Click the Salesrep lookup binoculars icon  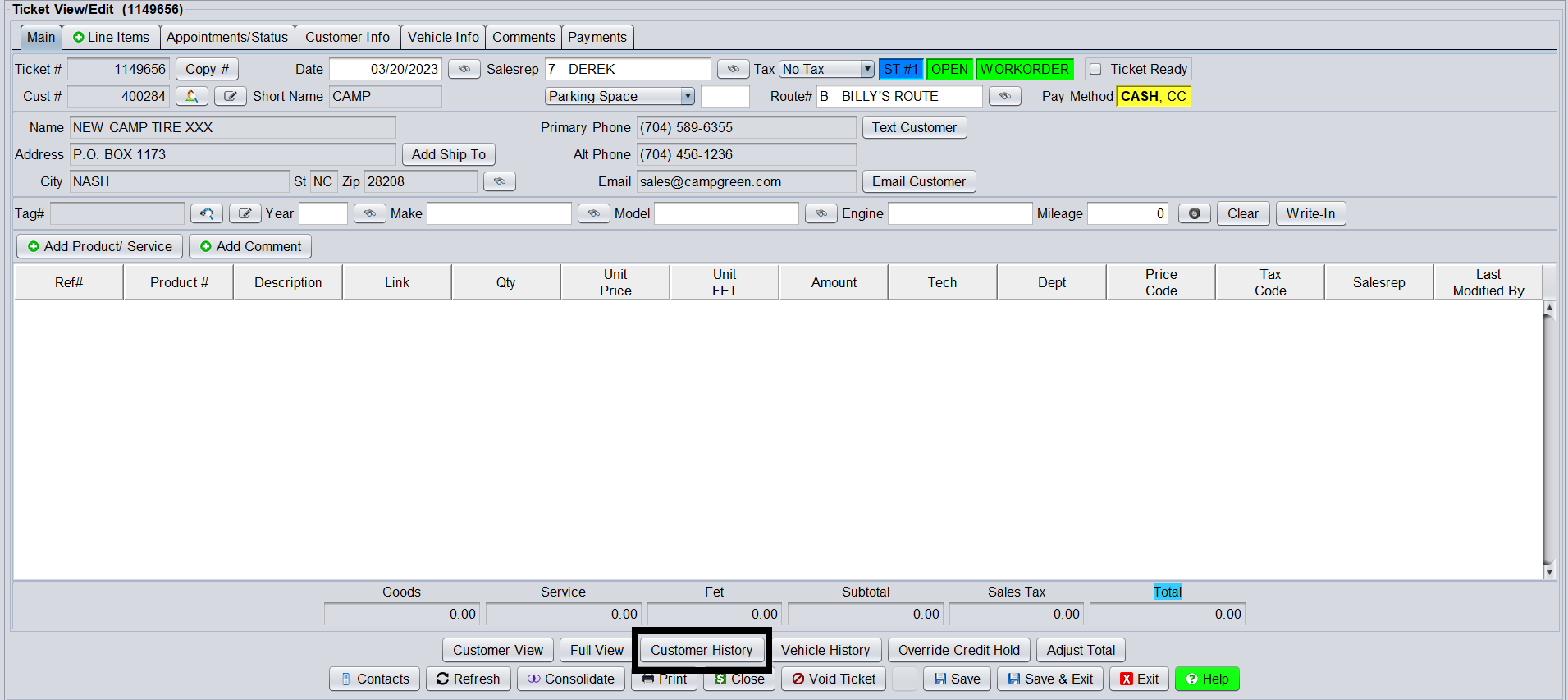(733, 70)
